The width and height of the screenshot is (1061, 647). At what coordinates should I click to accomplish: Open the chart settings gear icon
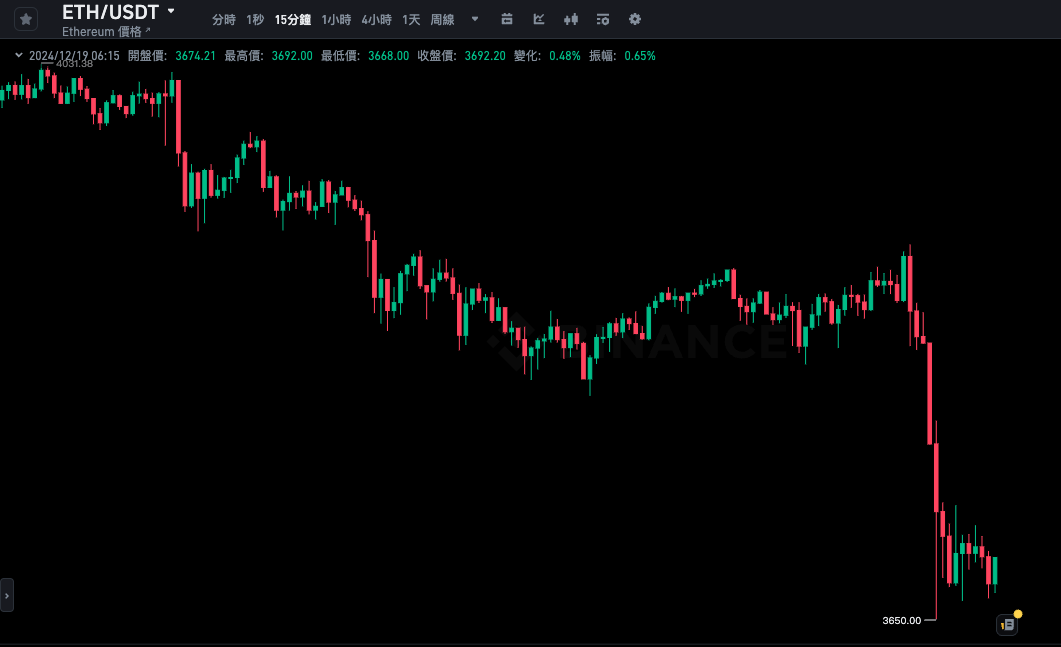[635, 19]
